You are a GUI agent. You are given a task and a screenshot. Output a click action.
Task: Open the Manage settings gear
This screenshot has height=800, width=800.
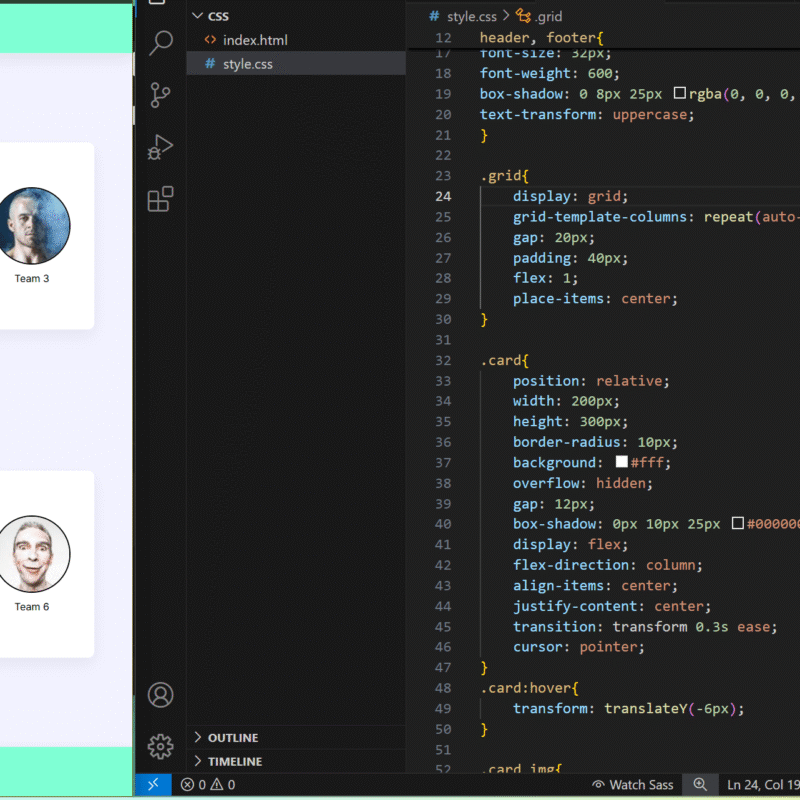pos(160,746)
